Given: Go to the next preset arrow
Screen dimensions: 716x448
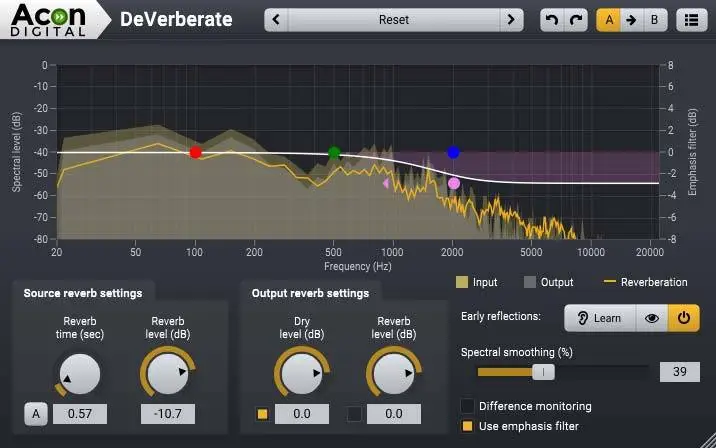Looking at the screenshot, I should click(511, 20).
